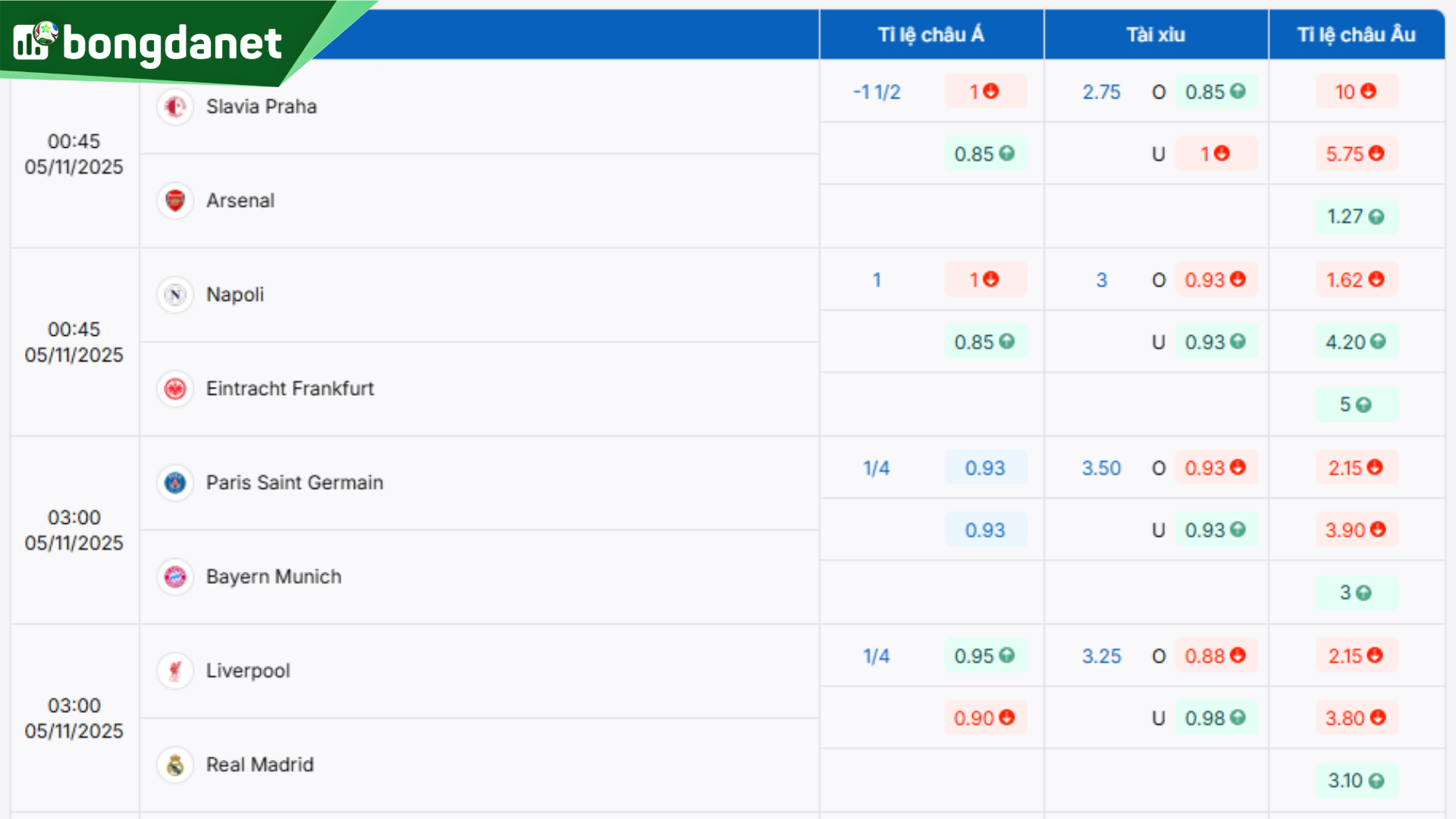Click Liverpool draw odds 3.80
This screenshot has height=819, width=1456.
pos(1355,718)
